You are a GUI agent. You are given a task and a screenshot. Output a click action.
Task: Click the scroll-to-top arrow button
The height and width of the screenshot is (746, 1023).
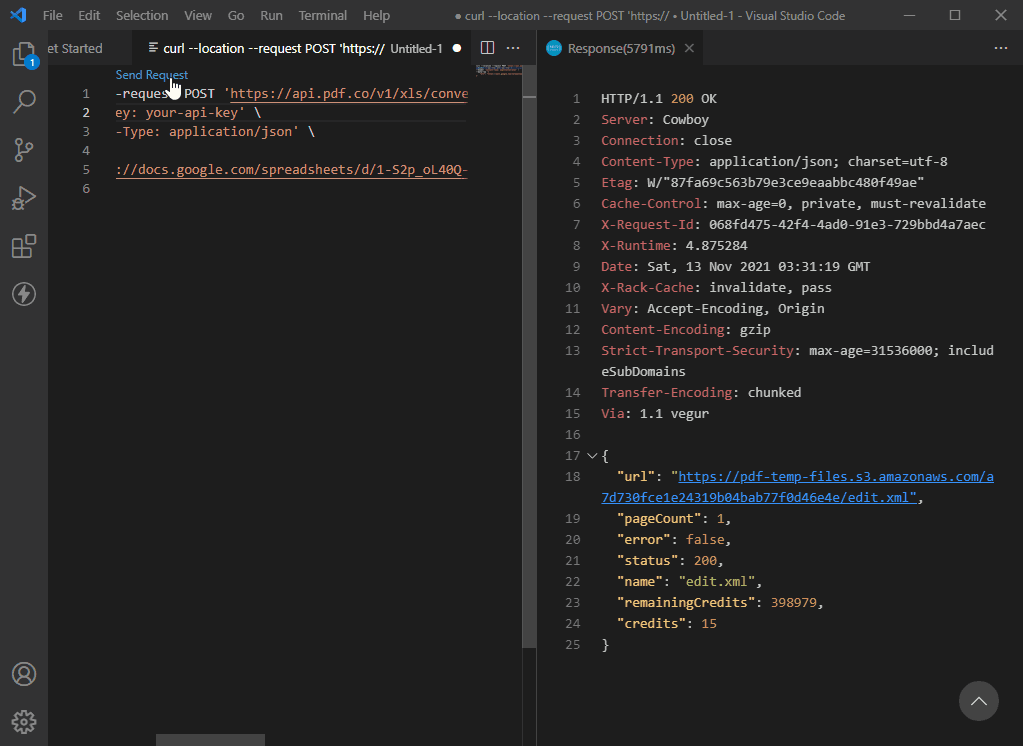(978, 701)
